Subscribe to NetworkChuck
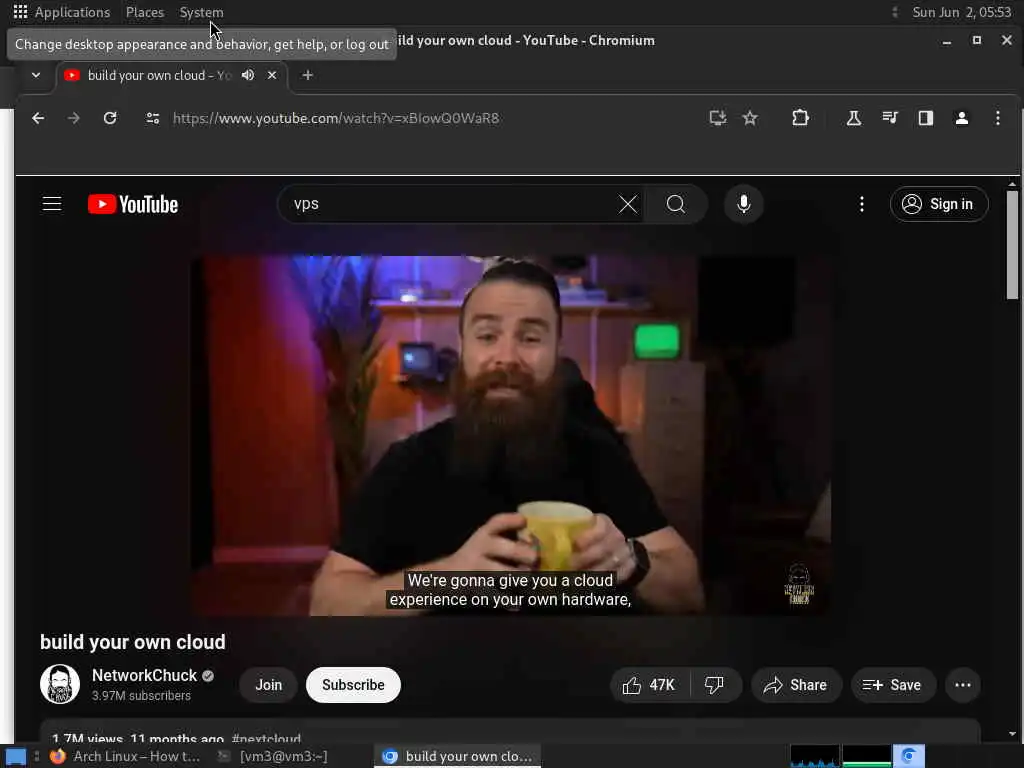Screen dimensions: 1024x768 click(x=353, y=685)
